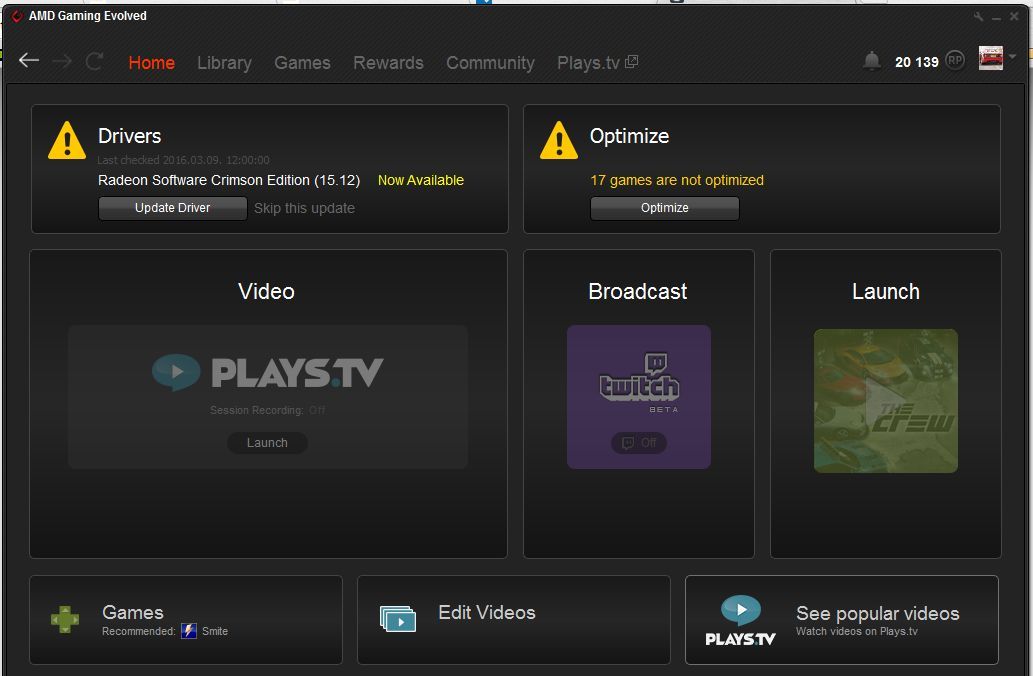Click Radeon Software Crimson Edition (15.12) text
The height and width of the screenshot is (676, 1033).
tap(229, 180)
